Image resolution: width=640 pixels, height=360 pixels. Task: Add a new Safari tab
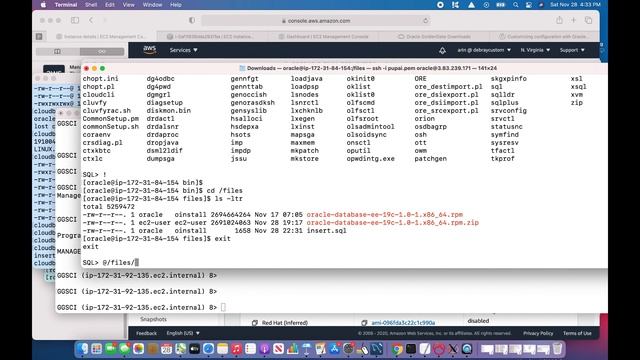click(x=573, y=20)
